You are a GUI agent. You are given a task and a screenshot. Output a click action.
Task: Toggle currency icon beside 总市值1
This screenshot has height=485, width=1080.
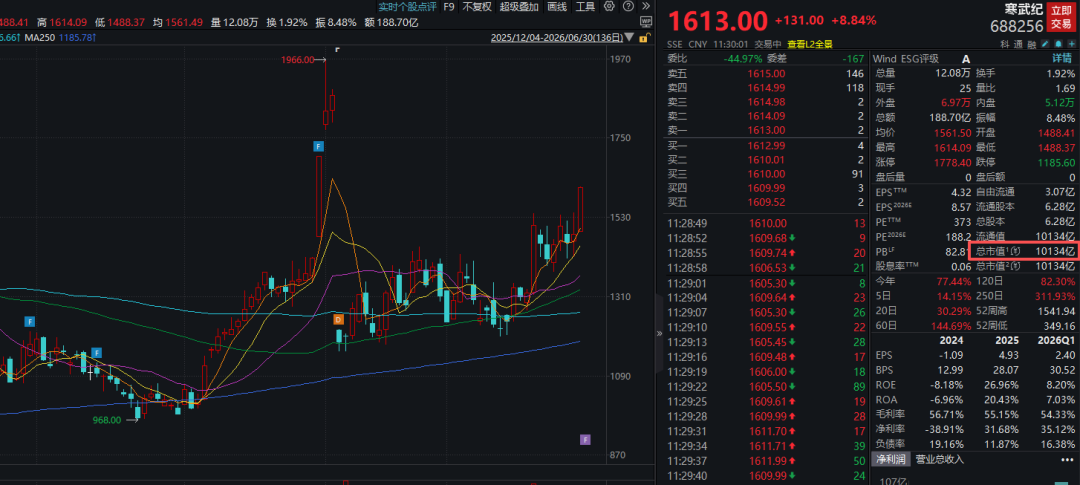coord(1015,251)
